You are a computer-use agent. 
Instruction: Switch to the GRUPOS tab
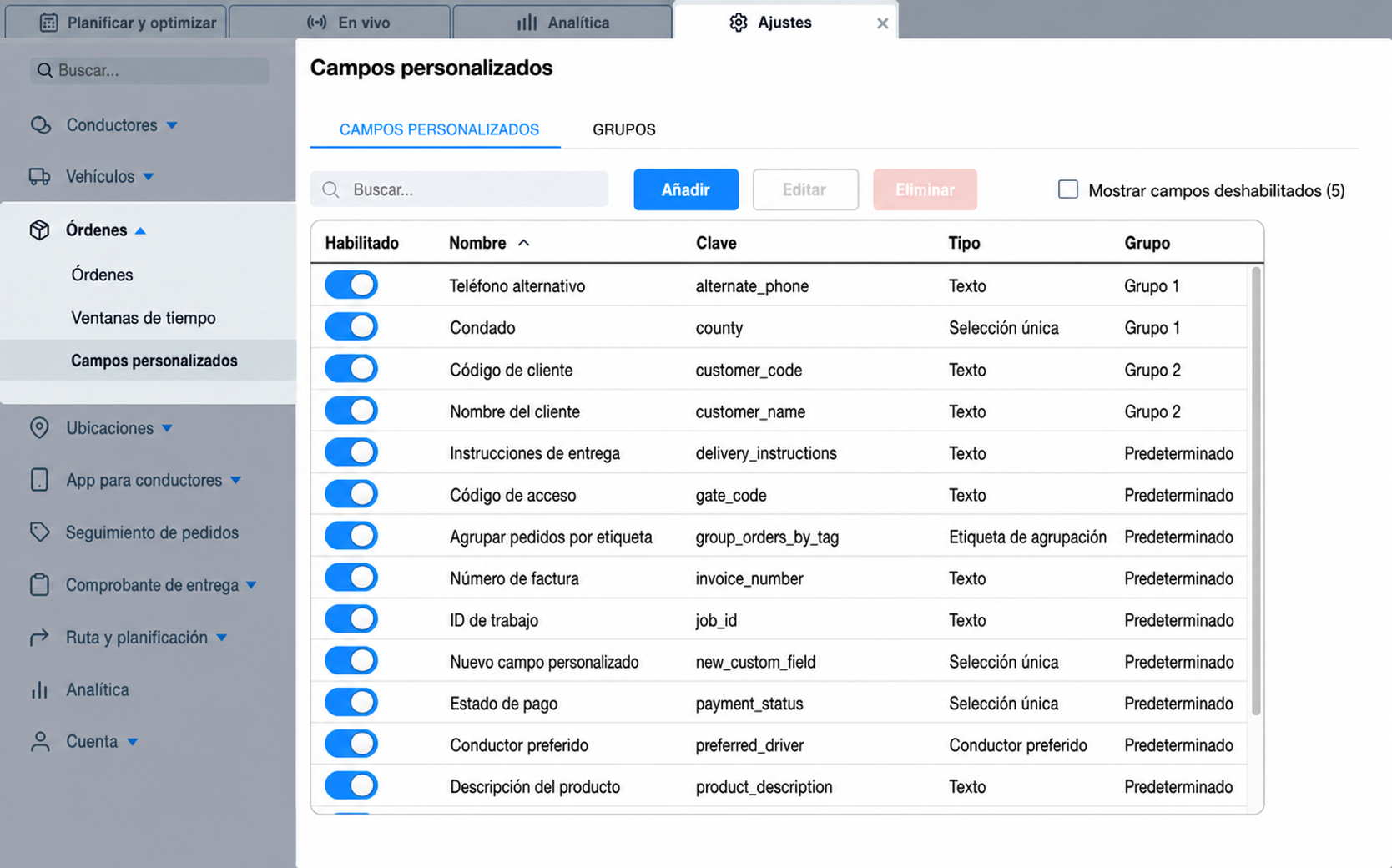pyautogui.click(x=624, y=129)
